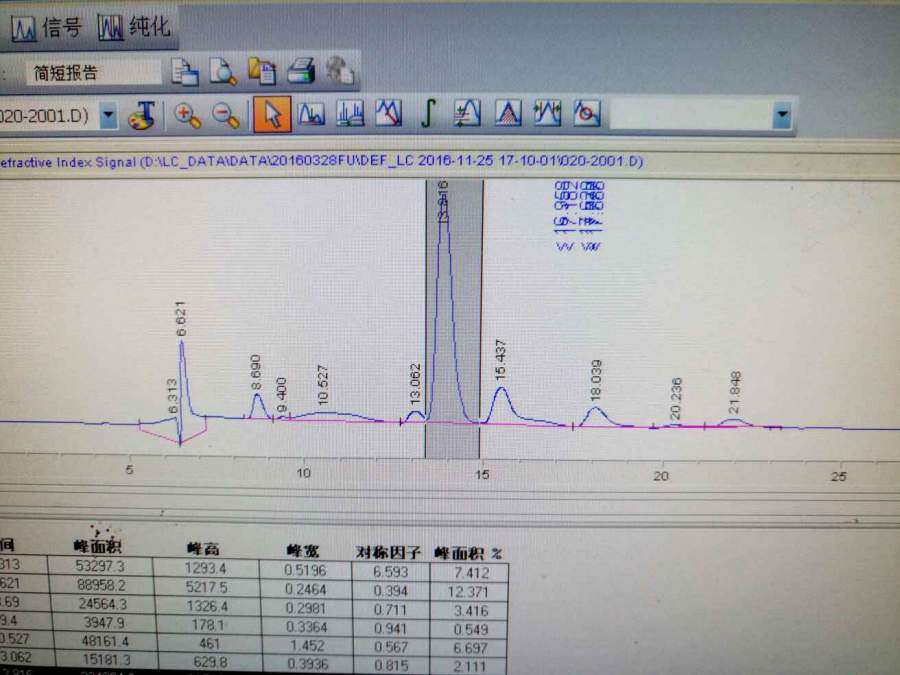This screenshot has height=675, width=900.
Task: Click the multi-peak baseline (bar peaks) icon
Action: click(350, 113)
